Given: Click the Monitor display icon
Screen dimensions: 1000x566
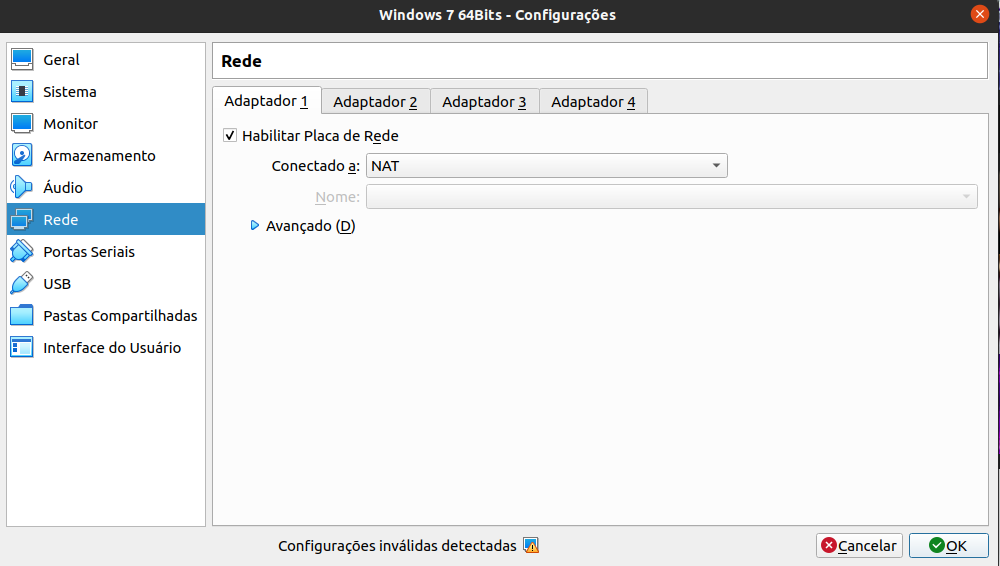Looking at the screenshot, I should click(x=22, y=123).
